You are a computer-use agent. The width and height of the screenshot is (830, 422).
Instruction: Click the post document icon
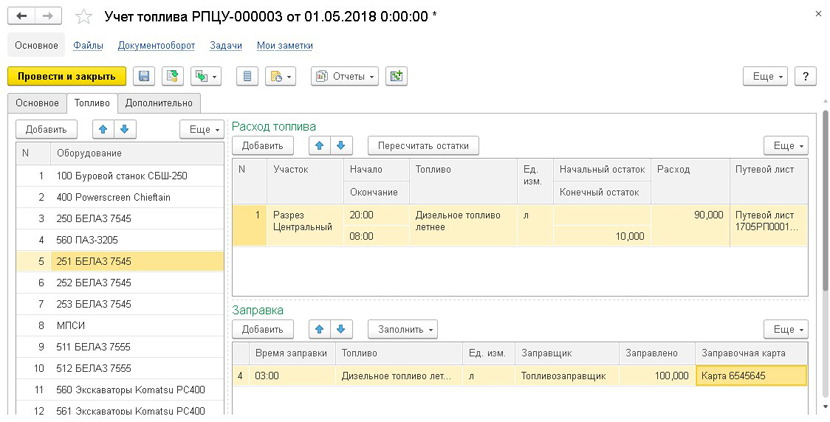(x=173, y=76)
